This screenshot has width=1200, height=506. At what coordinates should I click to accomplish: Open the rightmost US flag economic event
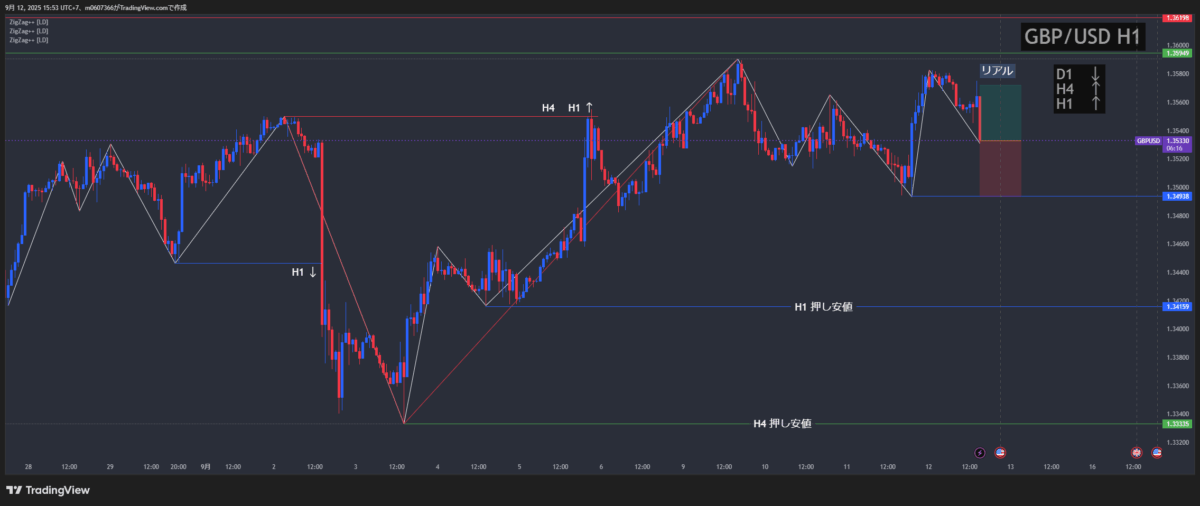[1157, 453]
